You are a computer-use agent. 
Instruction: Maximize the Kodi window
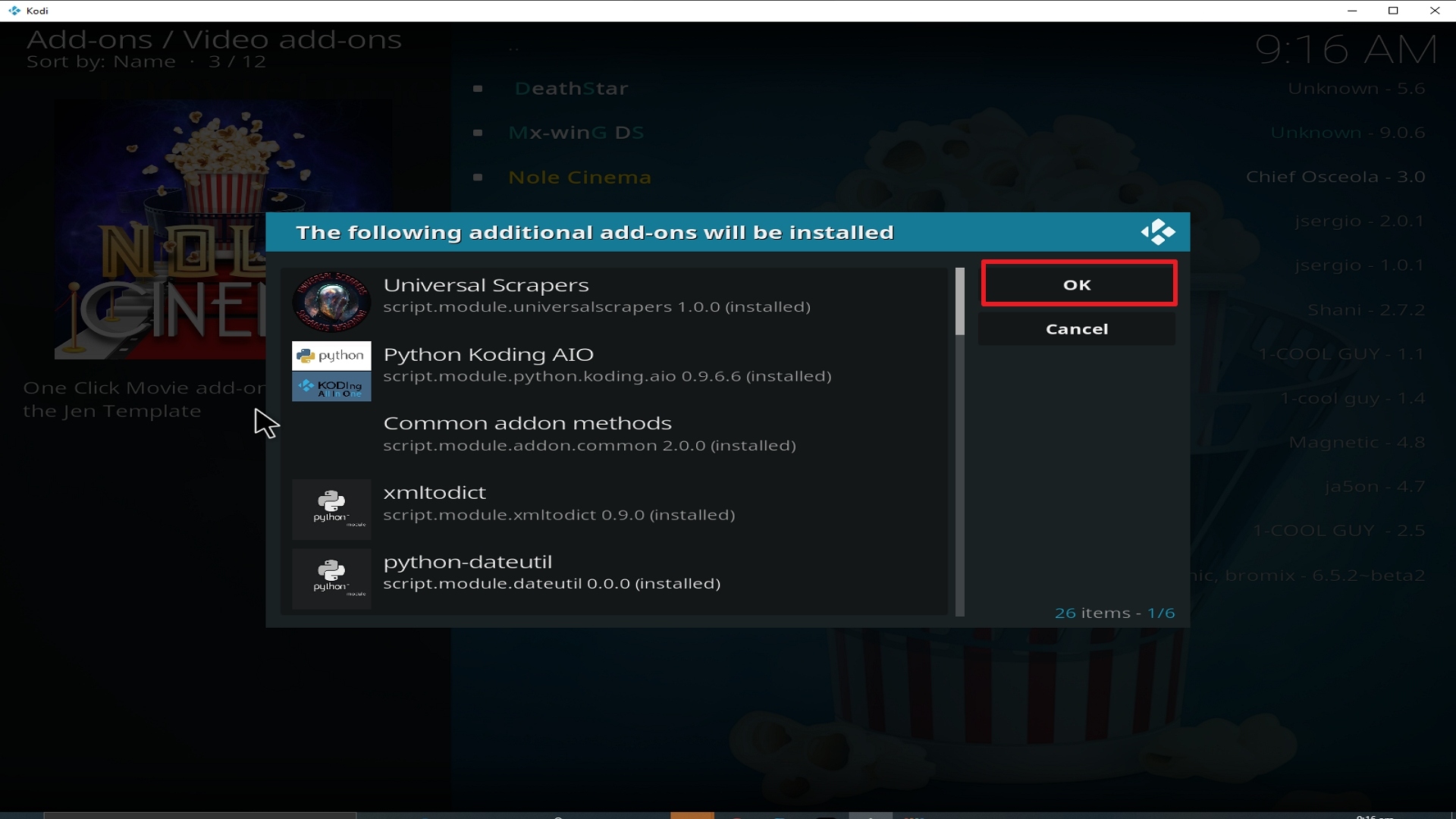[x=1393, y=11]
